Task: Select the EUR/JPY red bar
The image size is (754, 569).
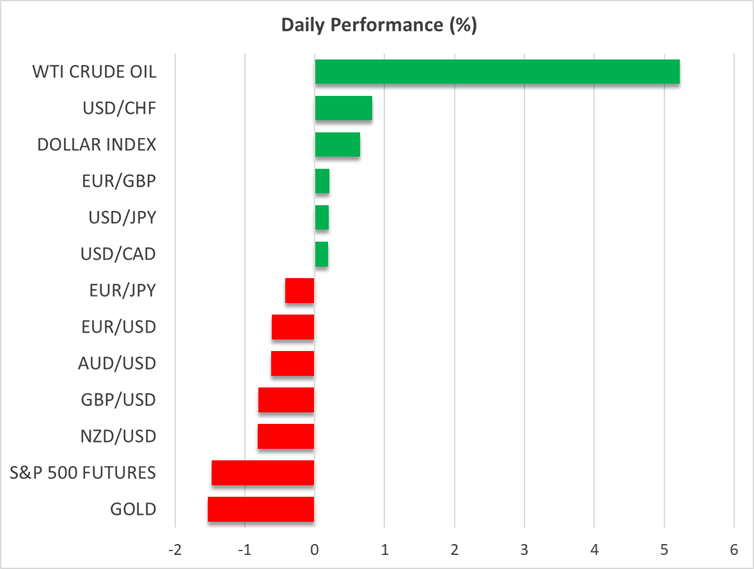Action: [300, 291]
